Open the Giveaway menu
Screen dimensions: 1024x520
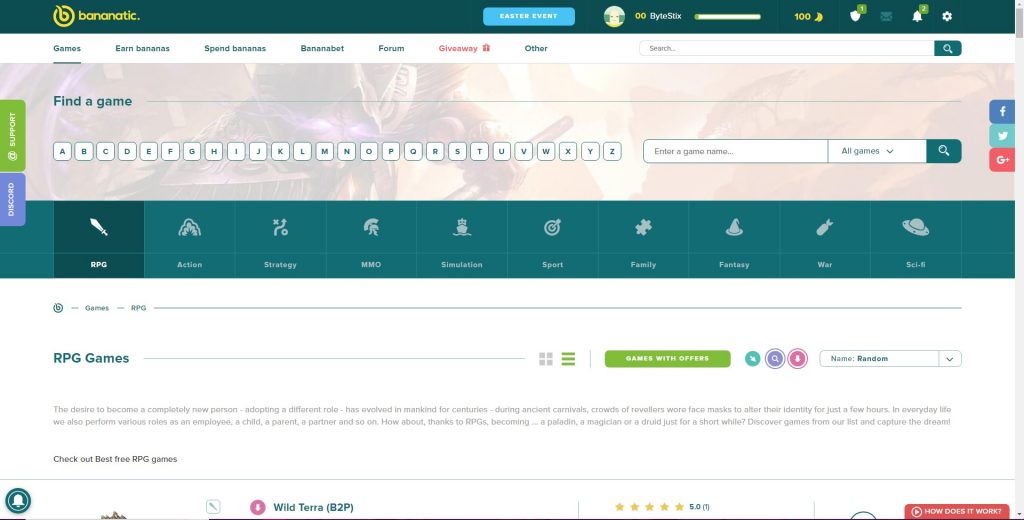click(x=464, y=48)
